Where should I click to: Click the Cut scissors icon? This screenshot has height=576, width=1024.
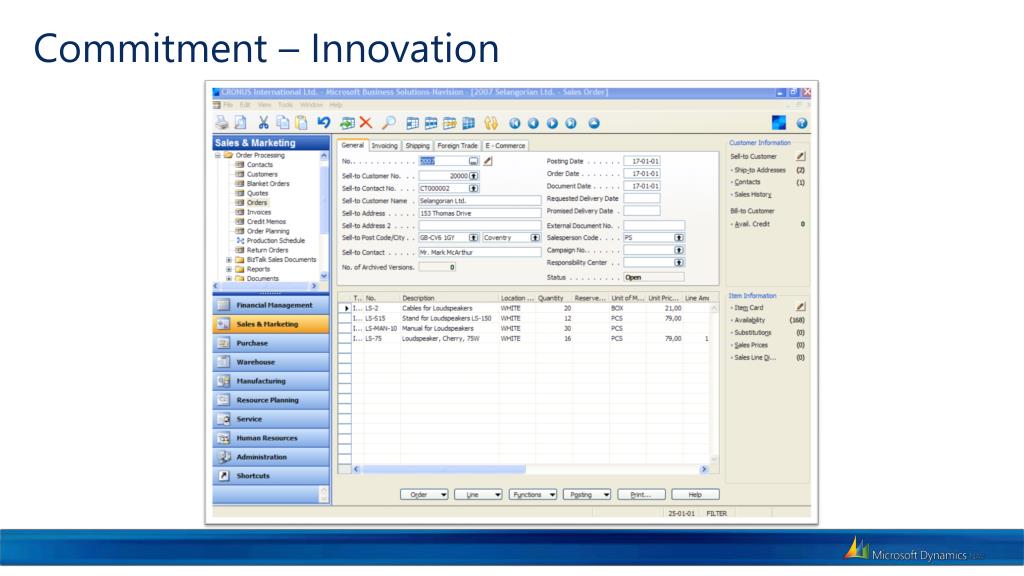[264, 122]
